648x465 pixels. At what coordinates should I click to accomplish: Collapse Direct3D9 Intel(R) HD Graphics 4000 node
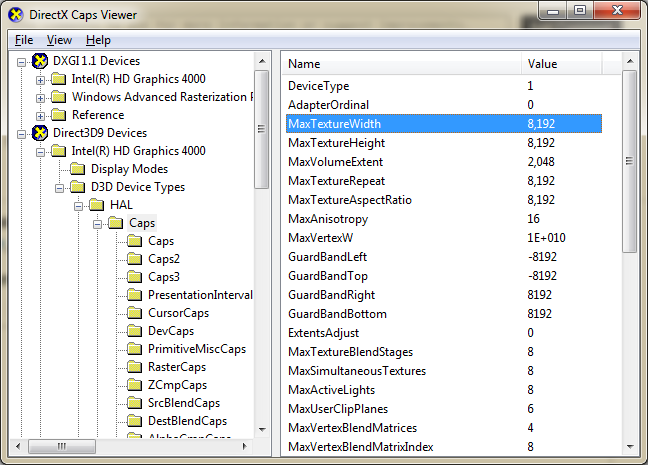coord(40,153)
